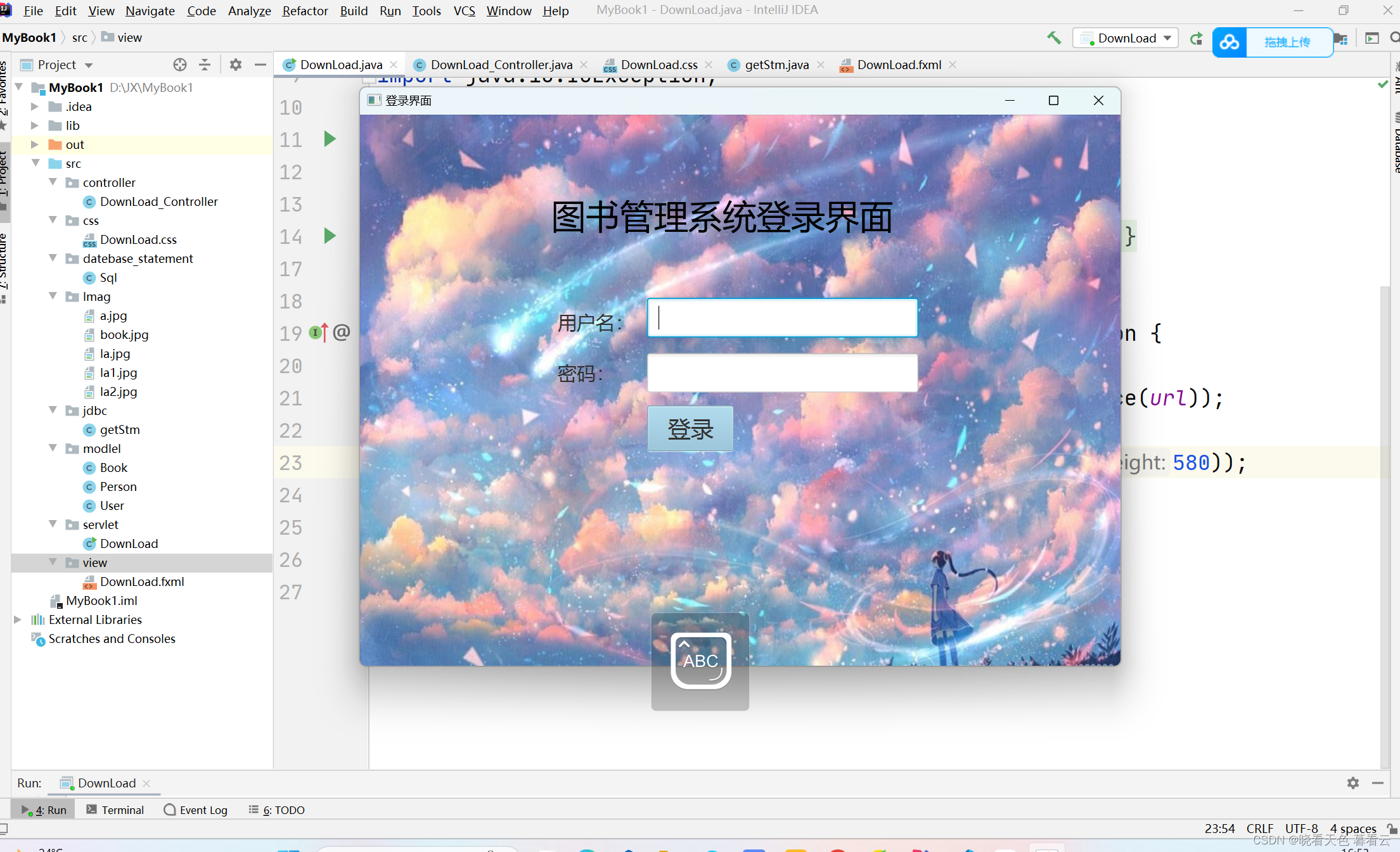Screen dimensions: 1400x852
Task: Click the Build project hammer icon
Action: click(x=1053, y=38)
